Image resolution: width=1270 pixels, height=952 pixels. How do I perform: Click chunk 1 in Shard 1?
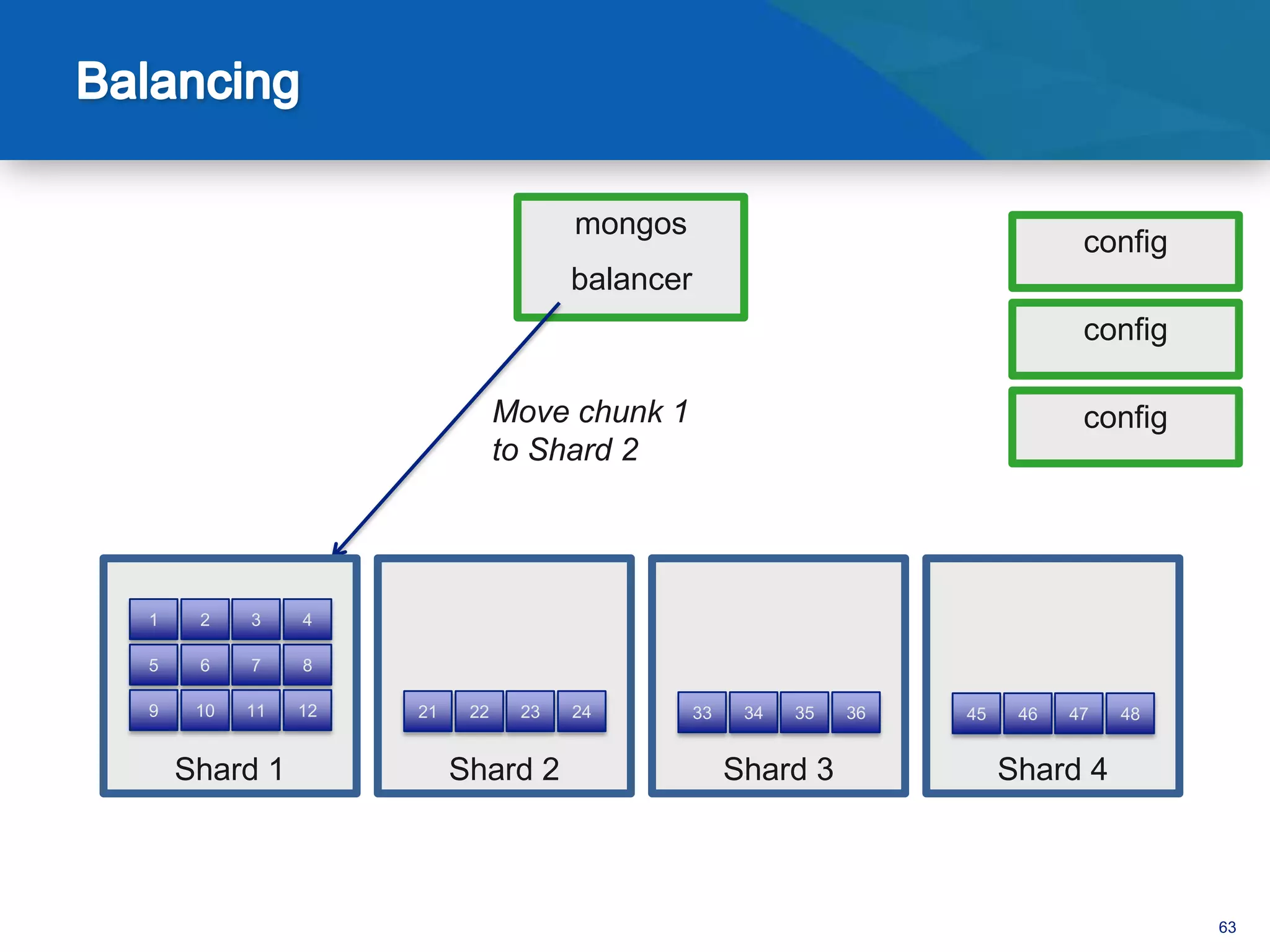click(153, 619)
